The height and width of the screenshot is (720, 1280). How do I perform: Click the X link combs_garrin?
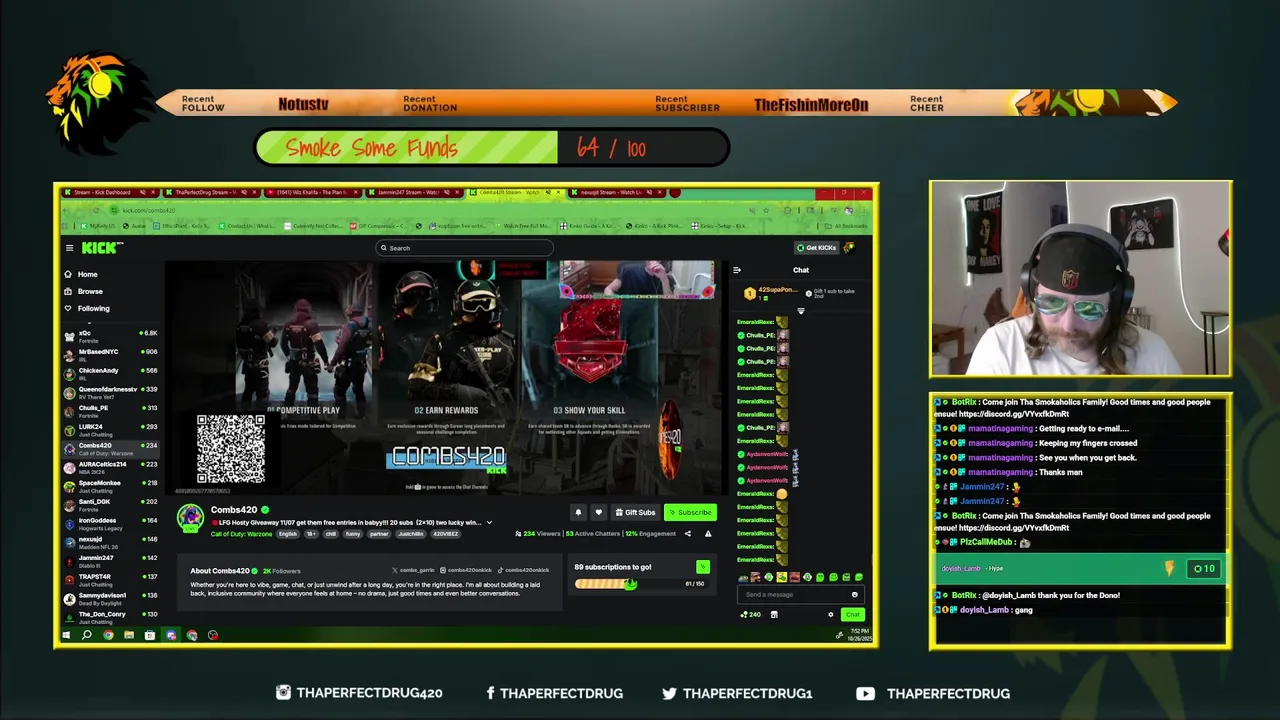pyautogui.click(x=414, y=570)
